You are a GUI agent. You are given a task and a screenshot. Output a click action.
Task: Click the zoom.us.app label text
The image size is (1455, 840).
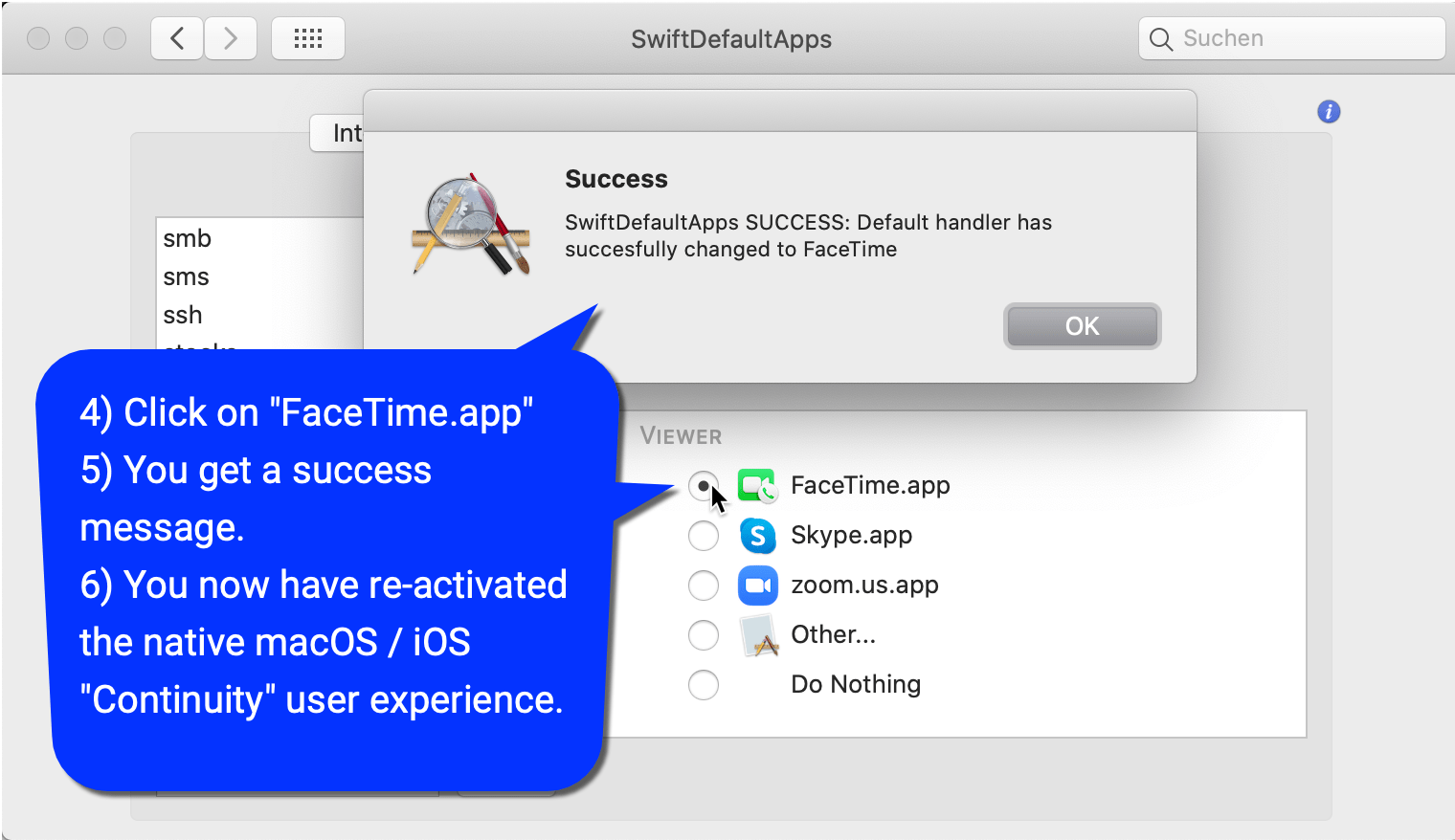864,586
